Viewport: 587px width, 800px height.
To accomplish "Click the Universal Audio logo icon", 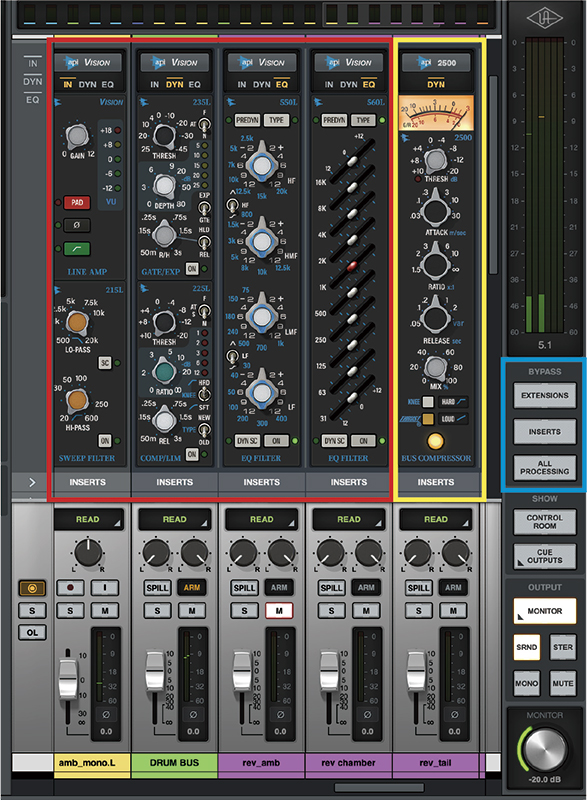I will click(x=545, y=19).
